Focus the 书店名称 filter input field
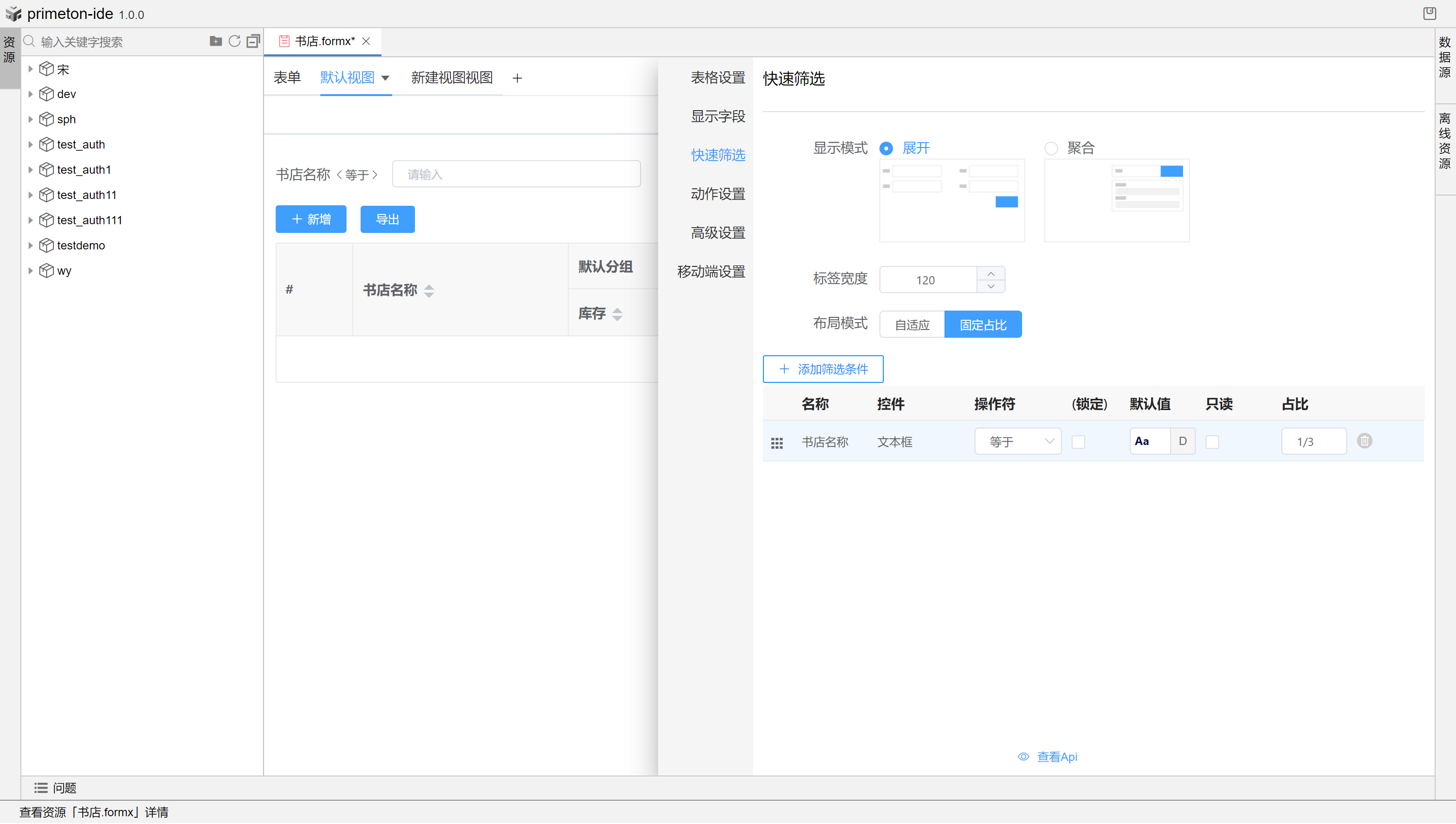 pyautogui.click(x=516, y=174)
